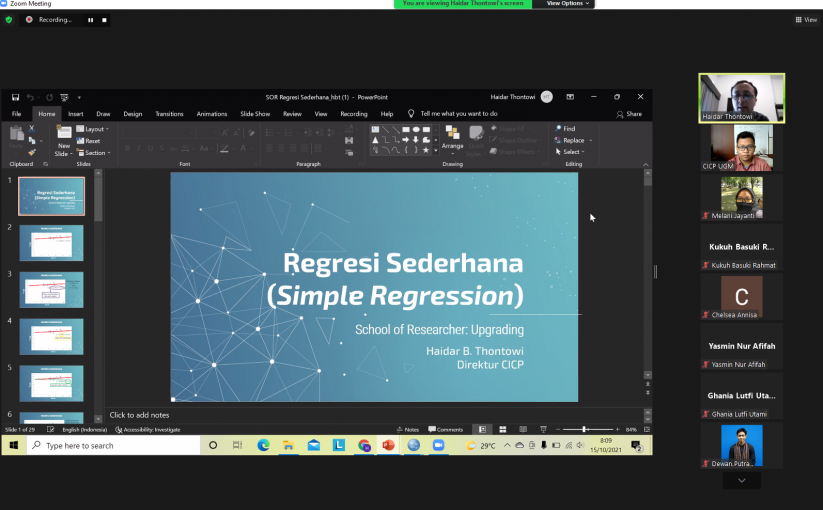Open the Layout dropdown

click(x=95, y=129)
